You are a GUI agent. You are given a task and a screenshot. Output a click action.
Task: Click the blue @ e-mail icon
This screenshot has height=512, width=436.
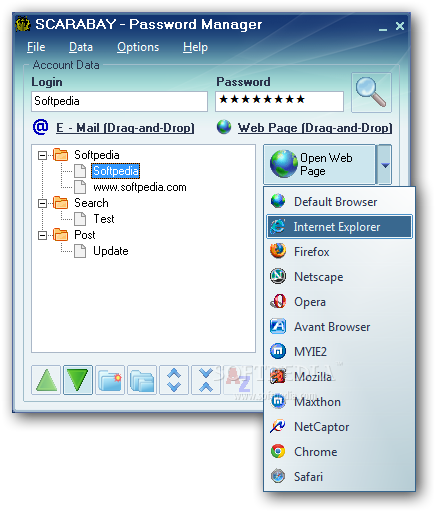point(41,127)
